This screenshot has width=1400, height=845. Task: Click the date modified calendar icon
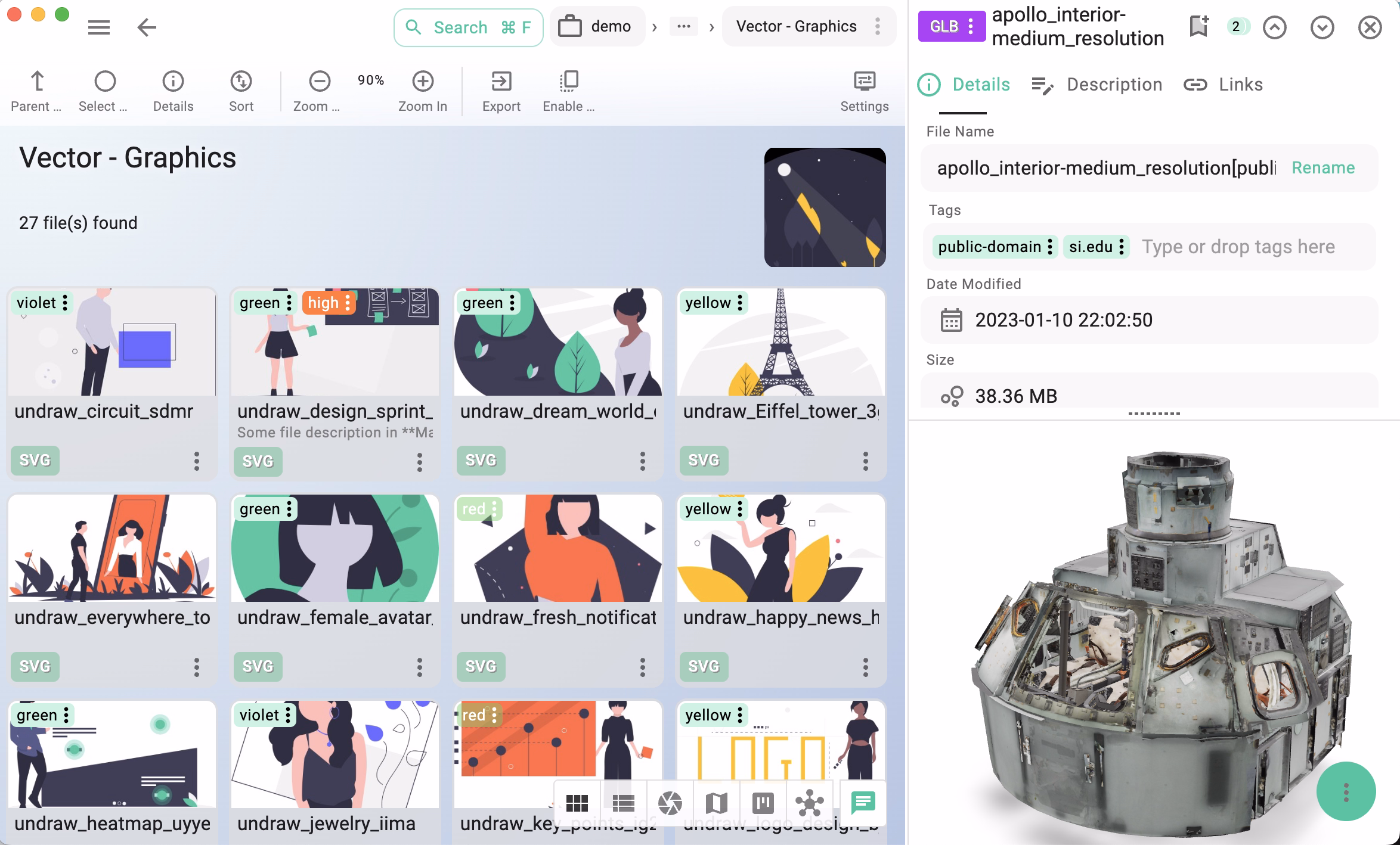(x=951, y=320)
